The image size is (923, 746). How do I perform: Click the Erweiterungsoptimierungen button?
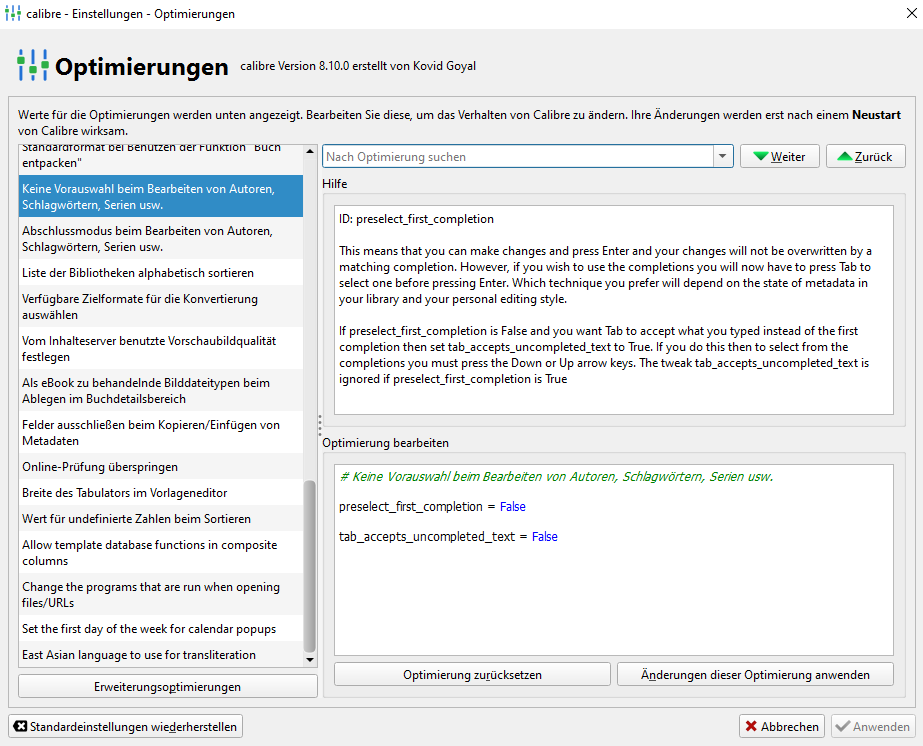(168, 687)
